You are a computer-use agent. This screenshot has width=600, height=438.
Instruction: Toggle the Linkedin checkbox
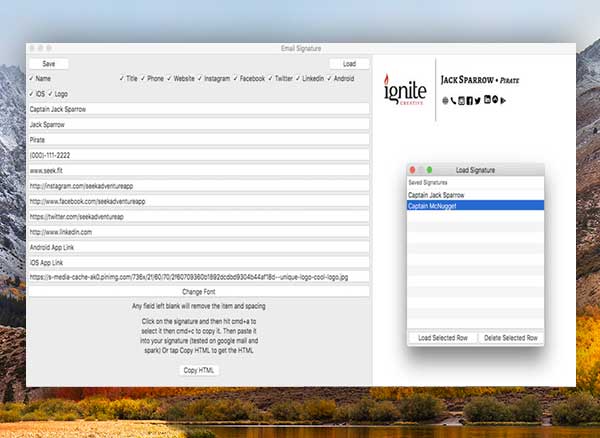298,78
